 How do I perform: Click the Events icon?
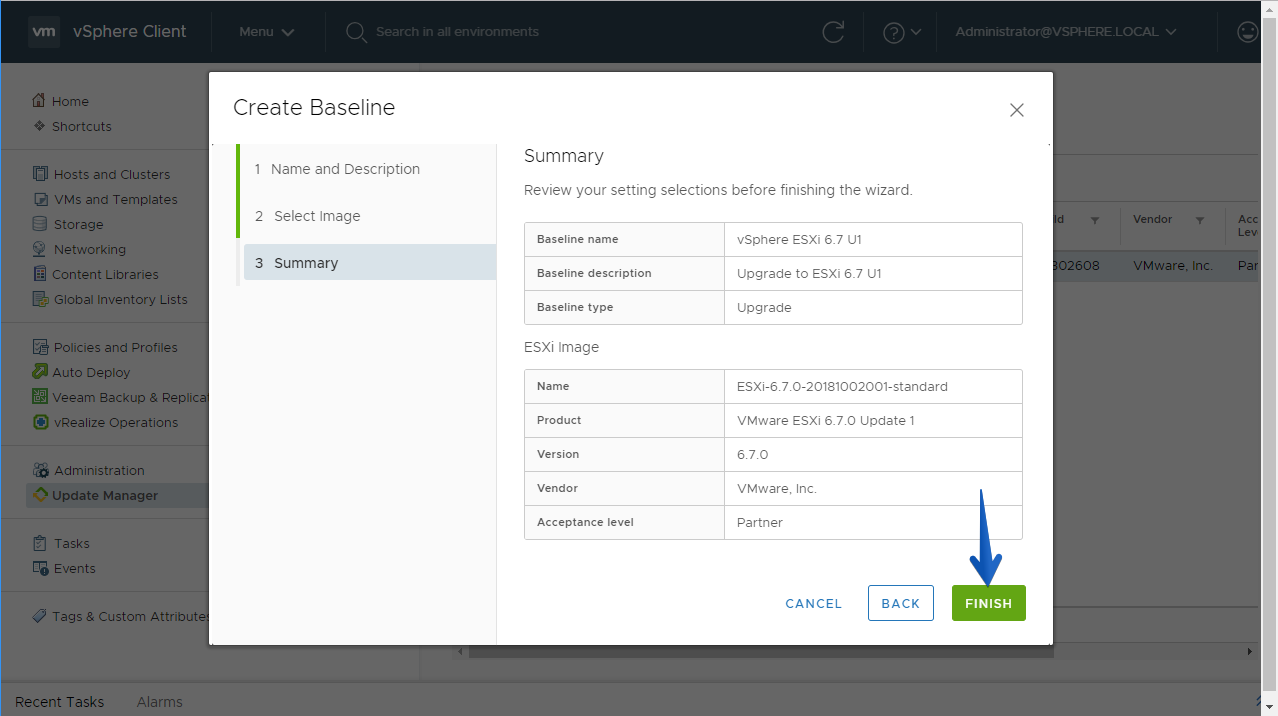click(40, 568)
